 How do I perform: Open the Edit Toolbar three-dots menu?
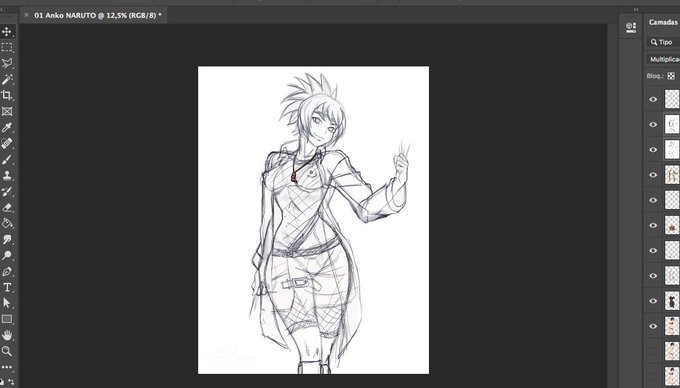click(7, 367)
